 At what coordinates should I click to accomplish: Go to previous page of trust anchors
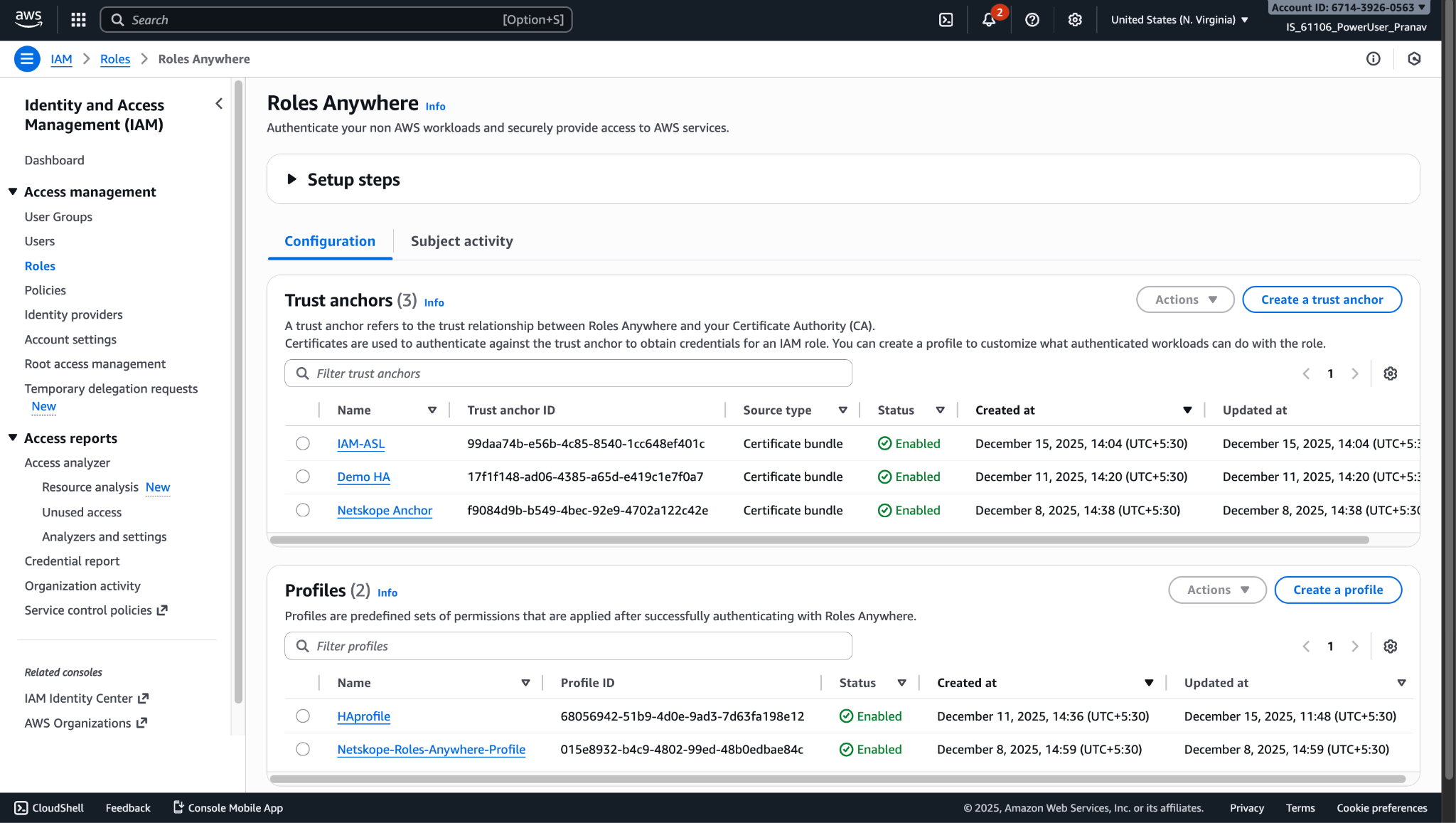tap(1306, 373)
